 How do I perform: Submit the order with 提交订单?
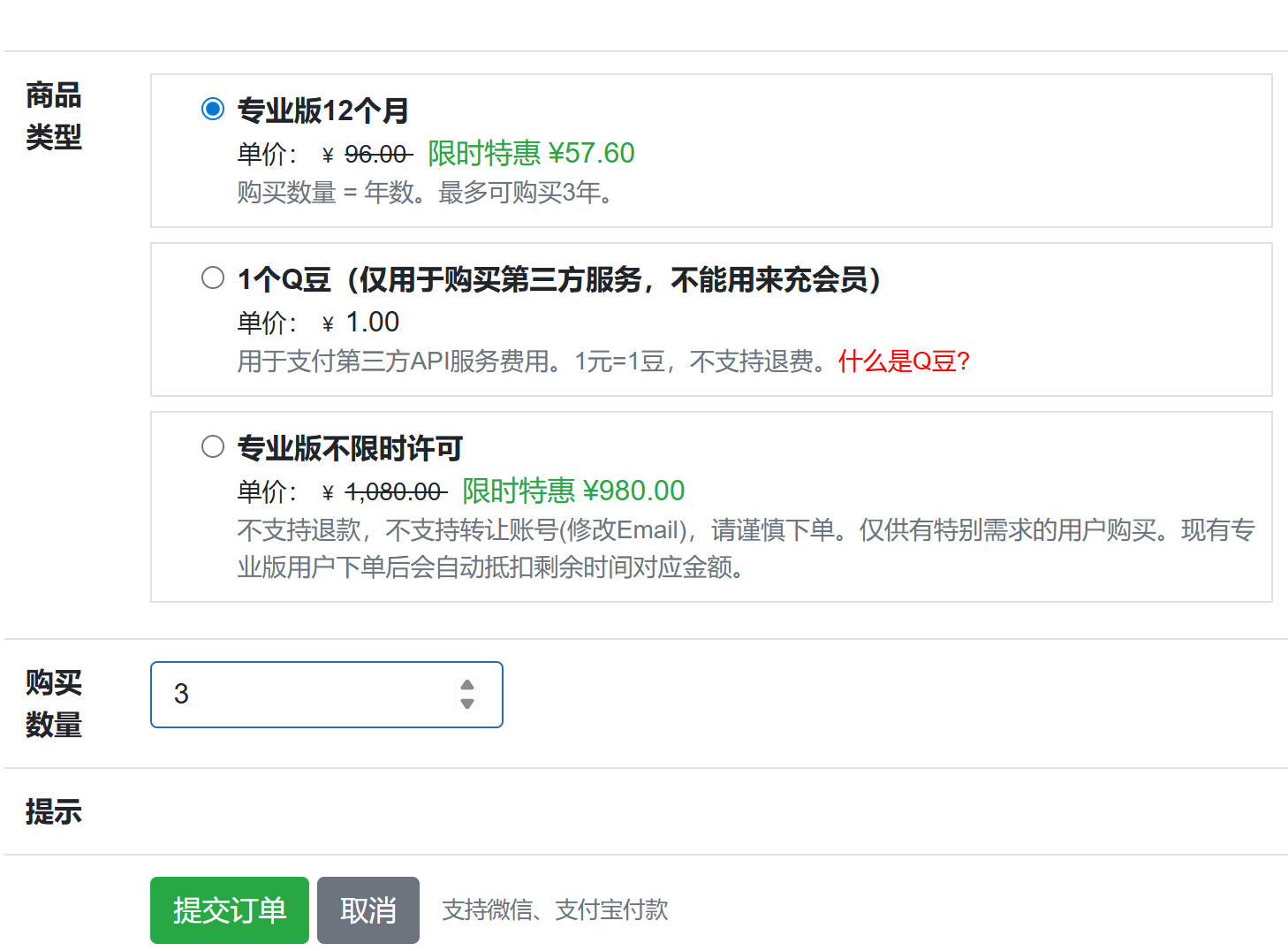[x=230, y=910]
